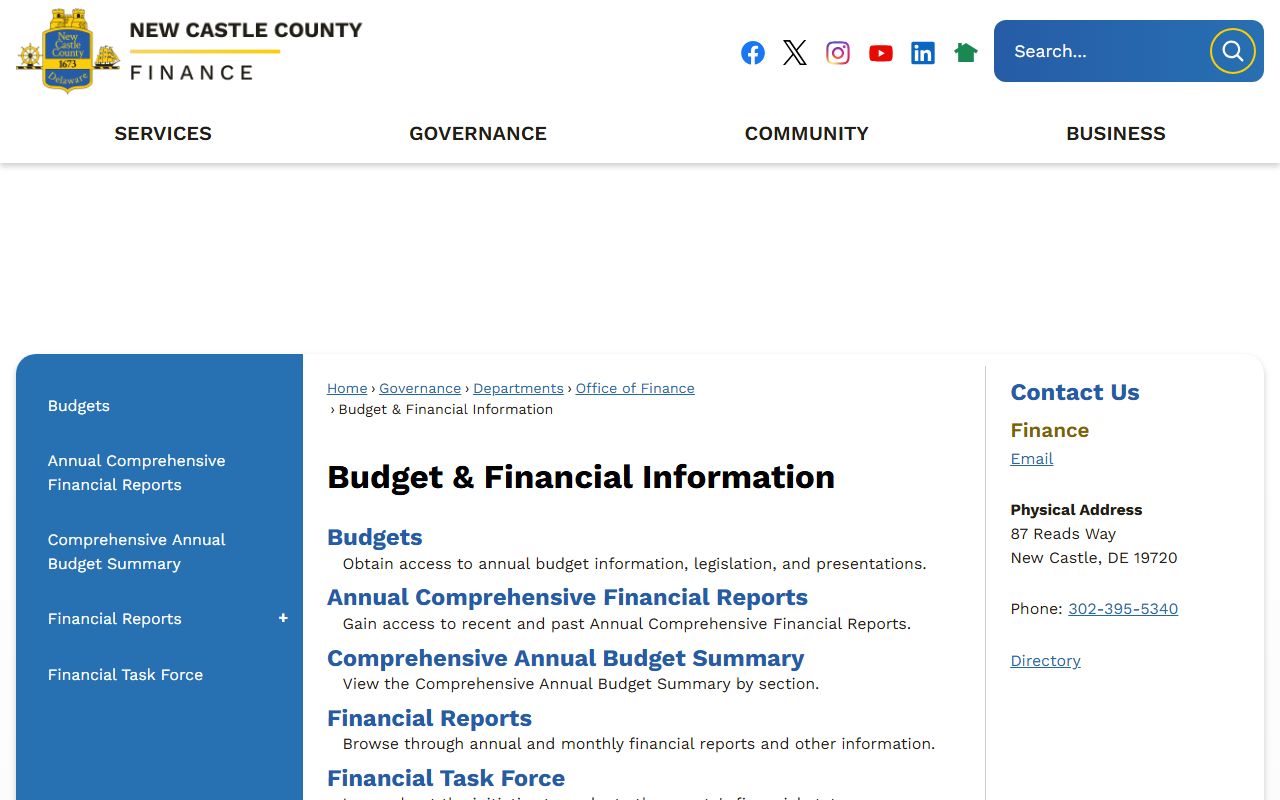Go to Departments breadcrumb link
Image resolution: width=1280 pixels, height=800 pixels.
pyautogui.click(x=518, y=388)
